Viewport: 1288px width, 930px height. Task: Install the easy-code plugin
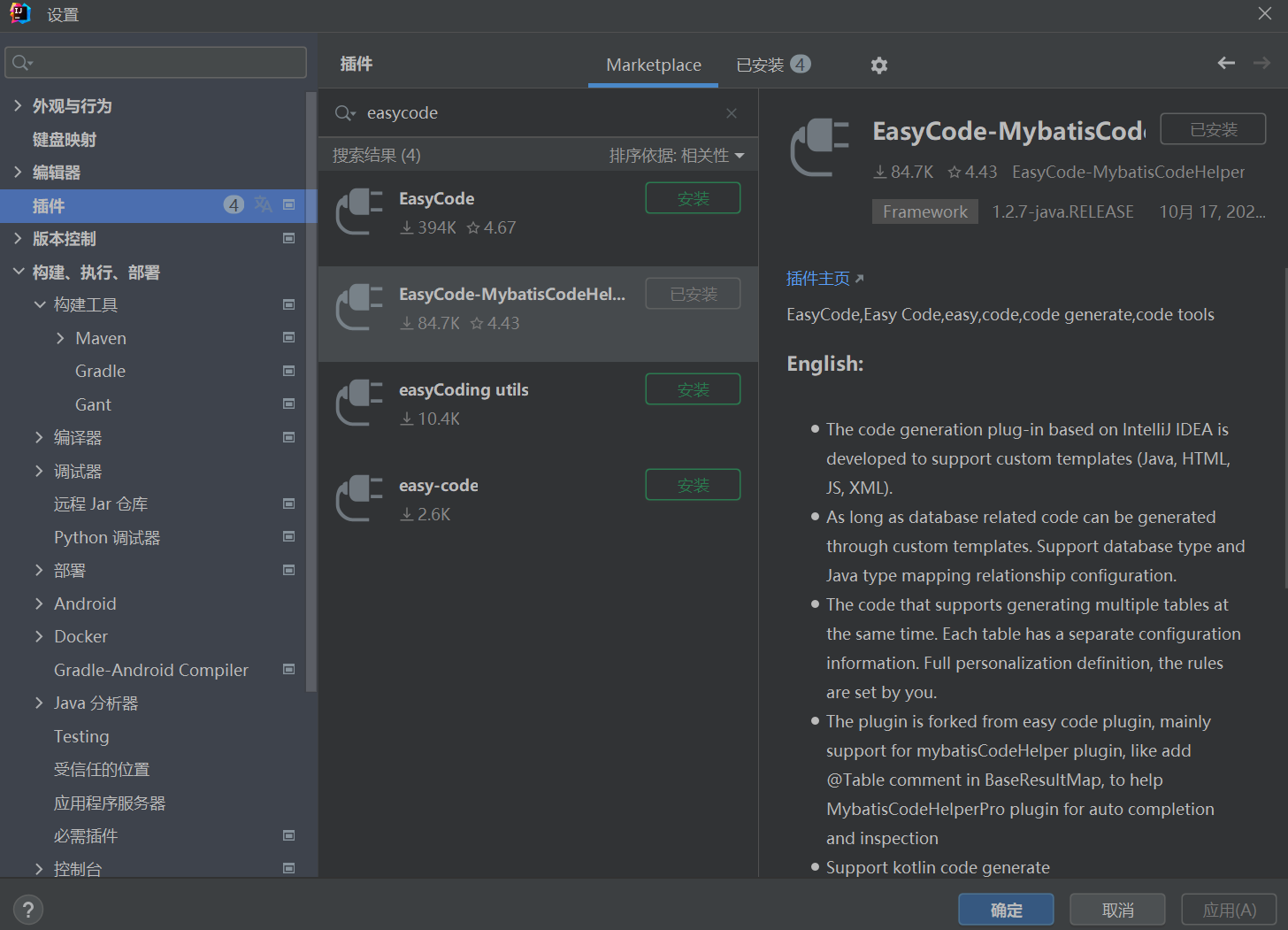click(693, 485)
